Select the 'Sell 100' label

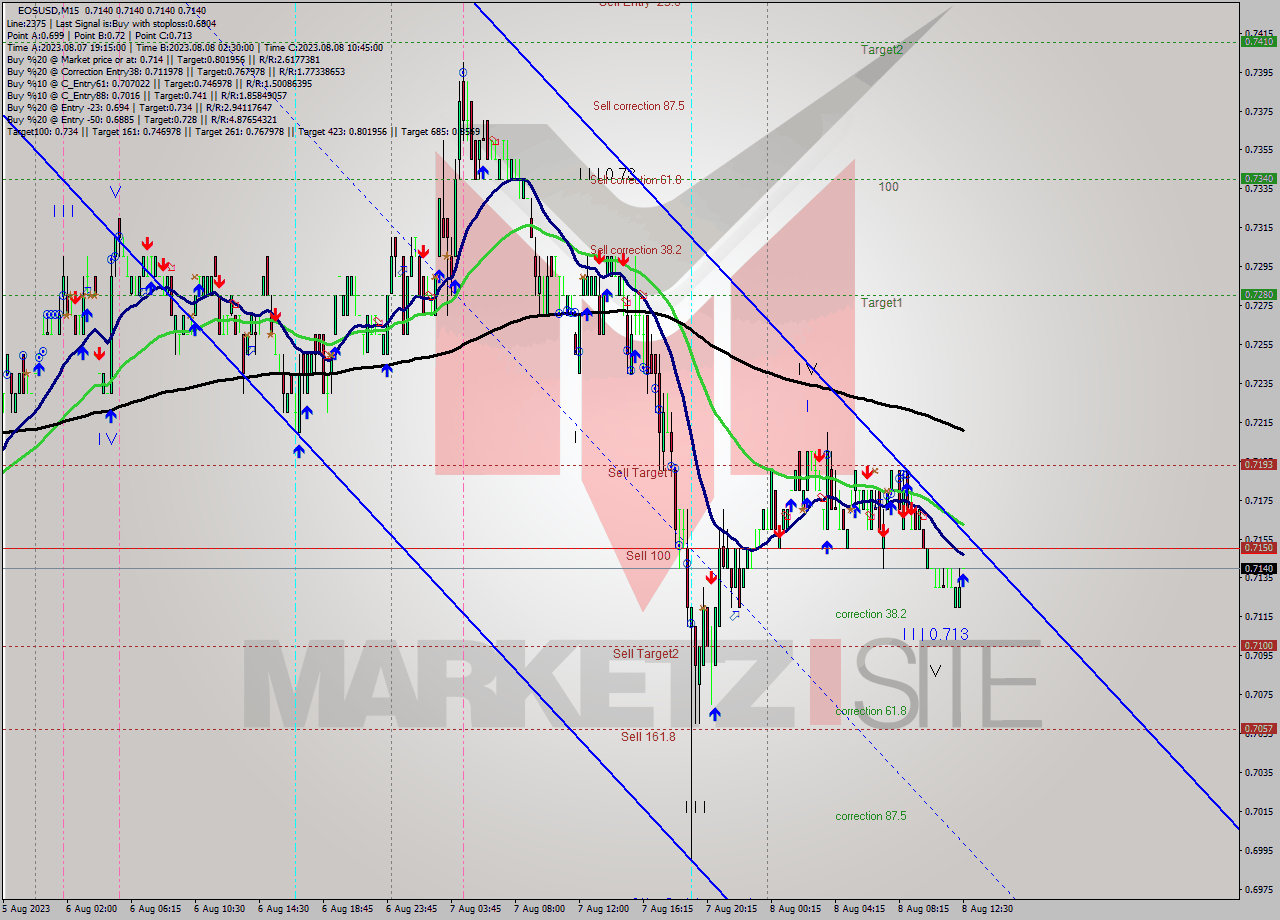[x=649, y=555]
